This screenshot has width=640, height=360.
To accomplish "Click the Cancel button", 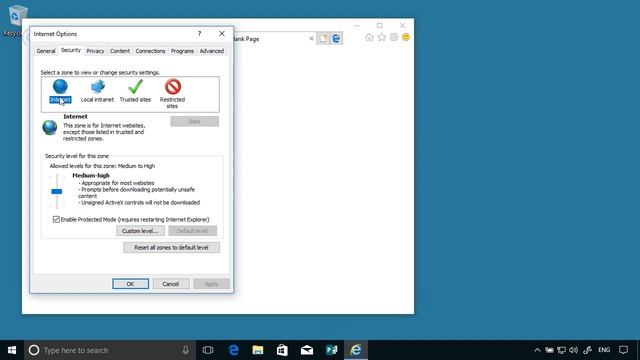I will 171,284.
